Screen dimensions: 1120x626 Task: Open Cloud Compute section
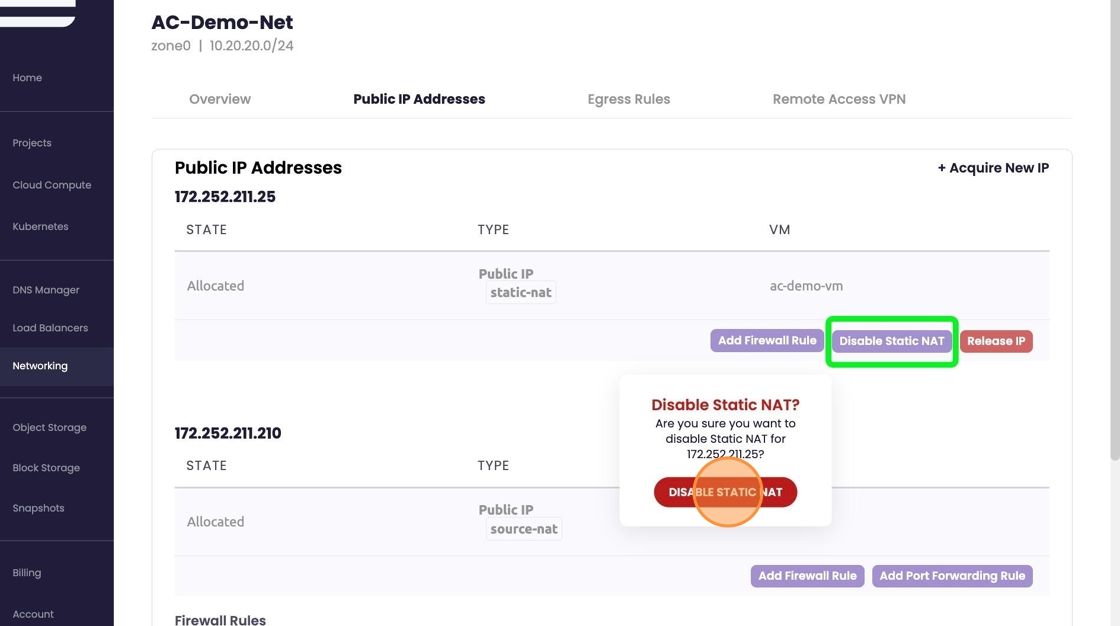pyautogui.click(x=52, y=185)
